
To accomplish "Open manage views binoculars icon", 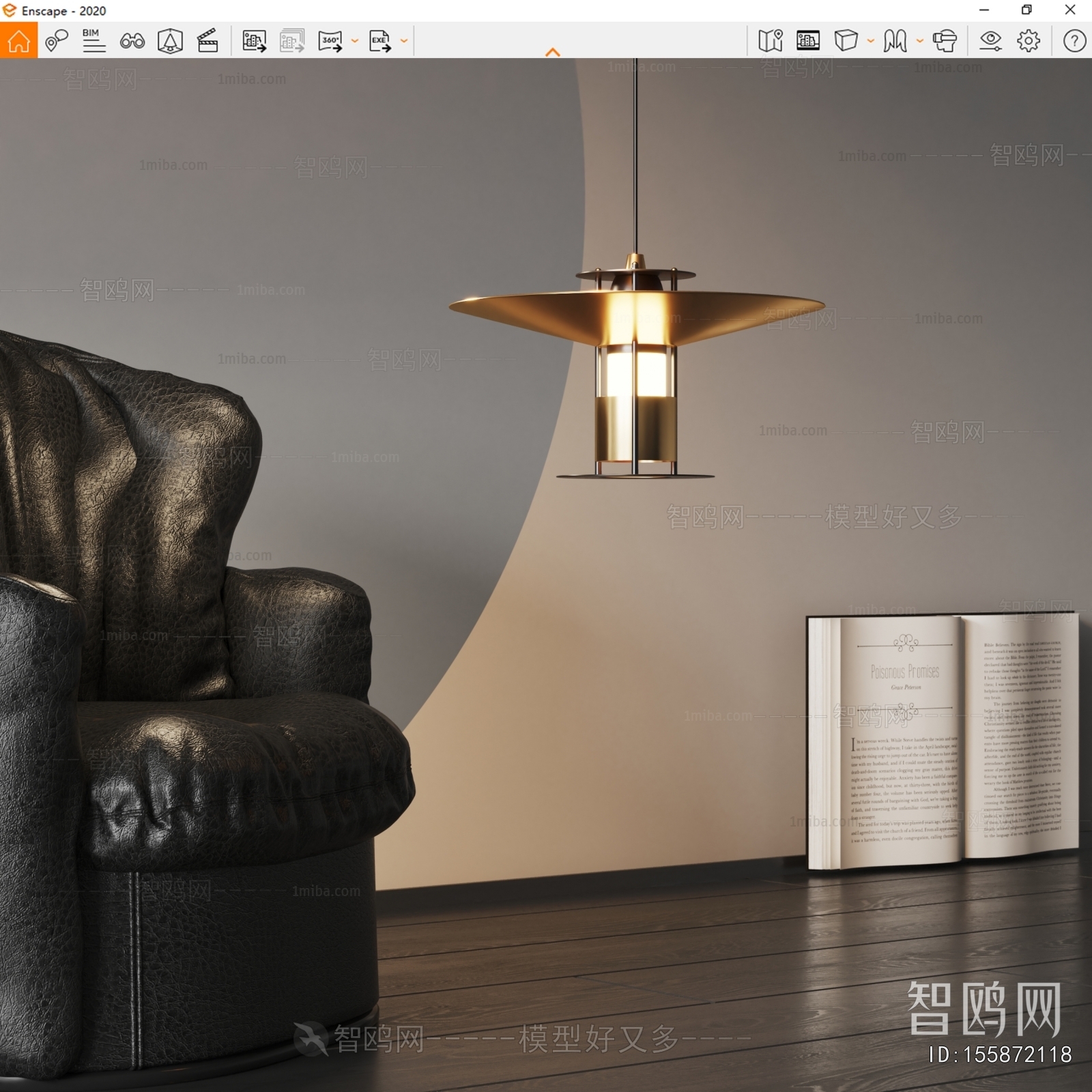I will pyautogui.click(x=132, y=41).
